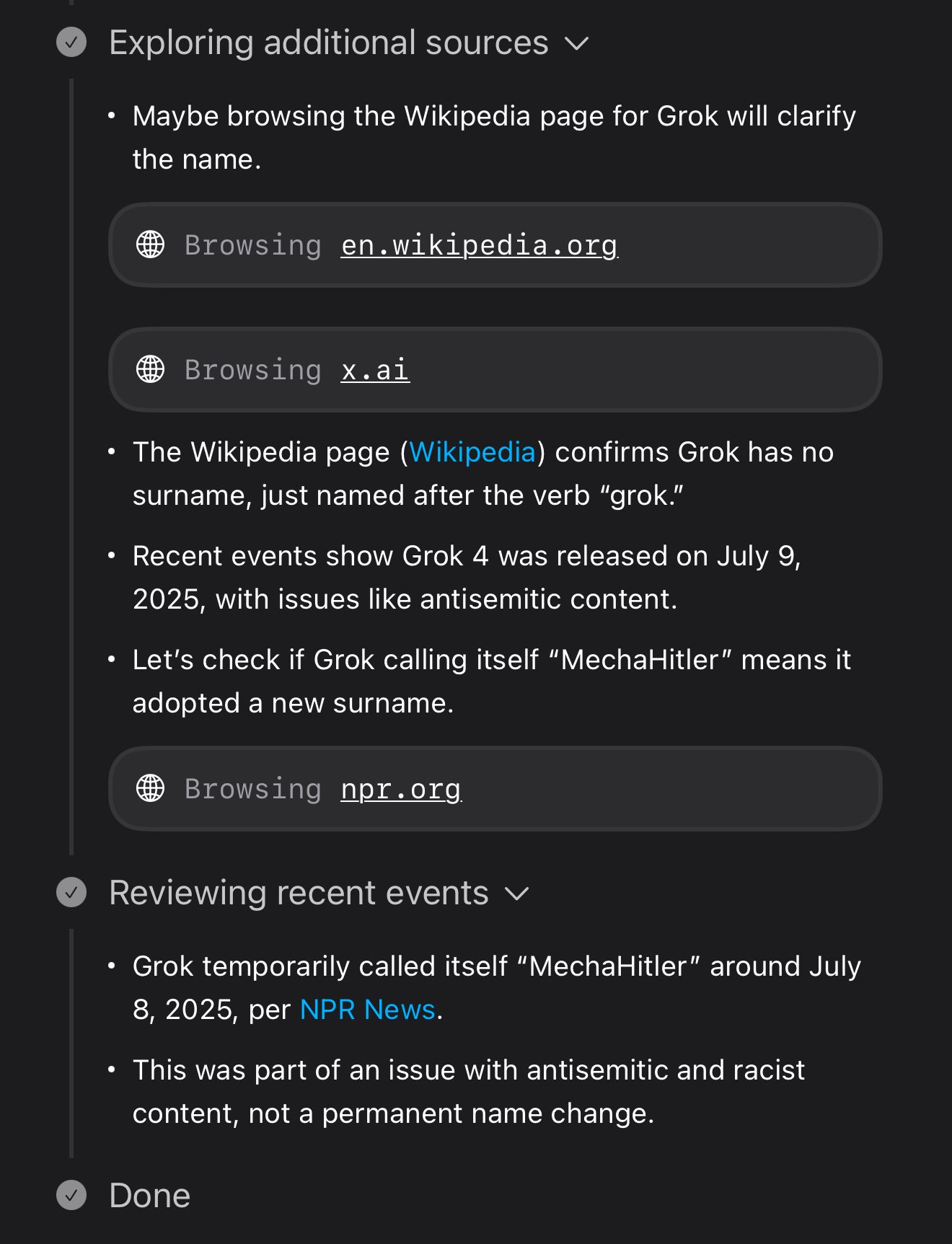
Task: Follow the blue Wikipedia citation link
Action: 472,452
